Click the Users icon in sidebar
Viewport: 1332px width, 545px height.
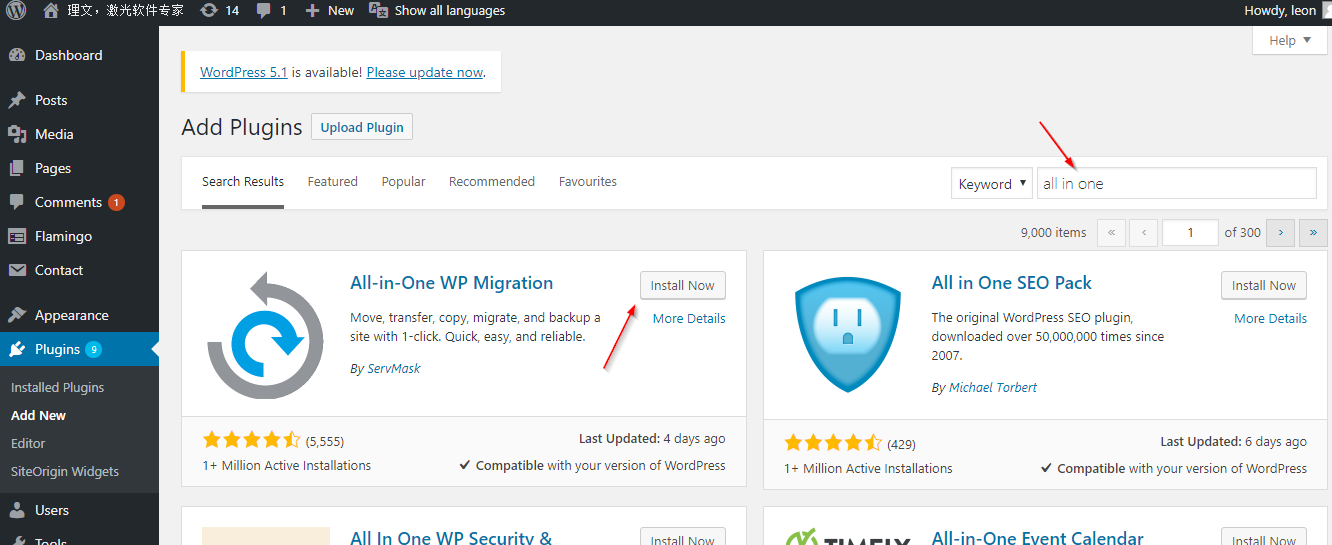(17, 510)
